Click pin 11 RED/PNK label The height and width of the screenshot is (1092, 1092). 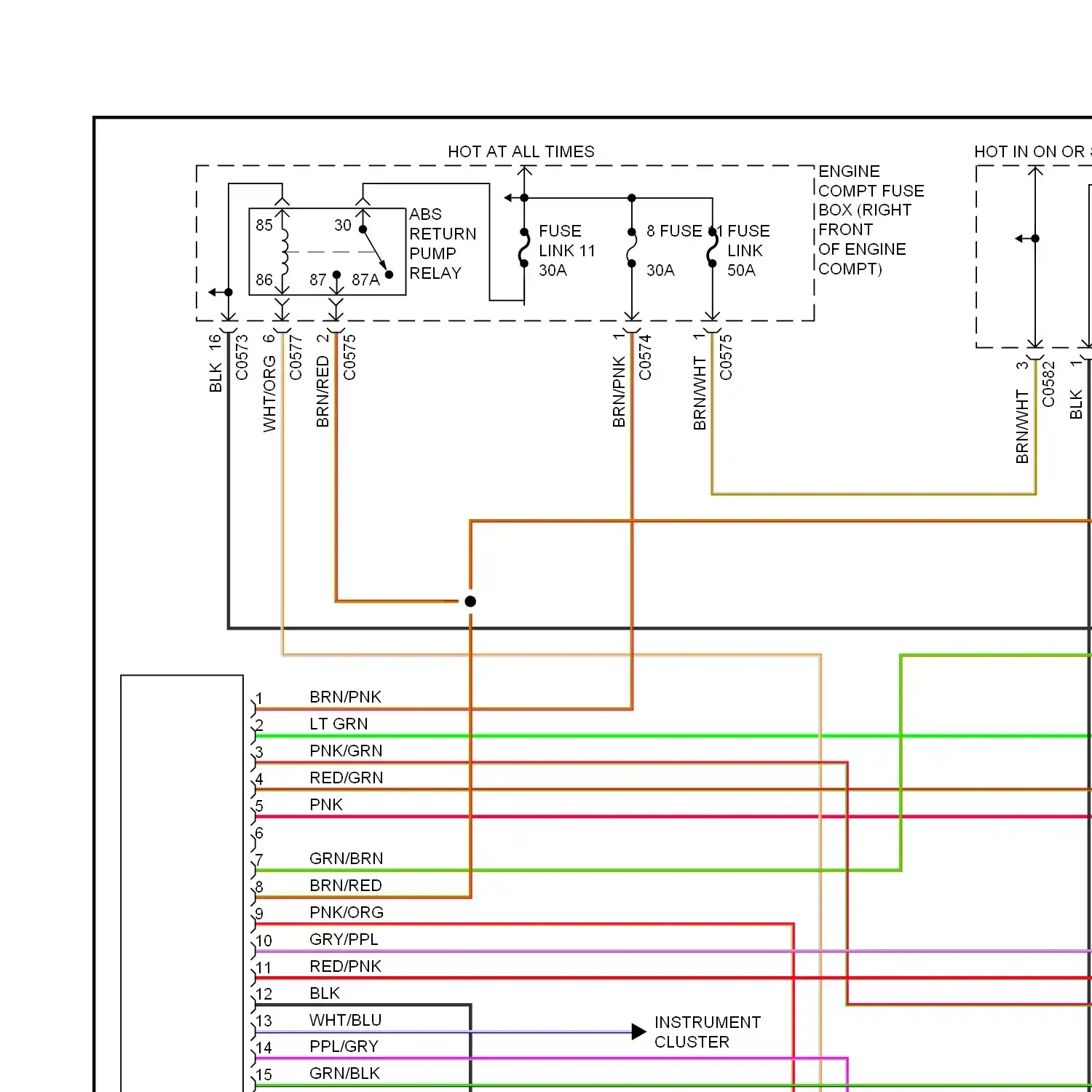345,966
